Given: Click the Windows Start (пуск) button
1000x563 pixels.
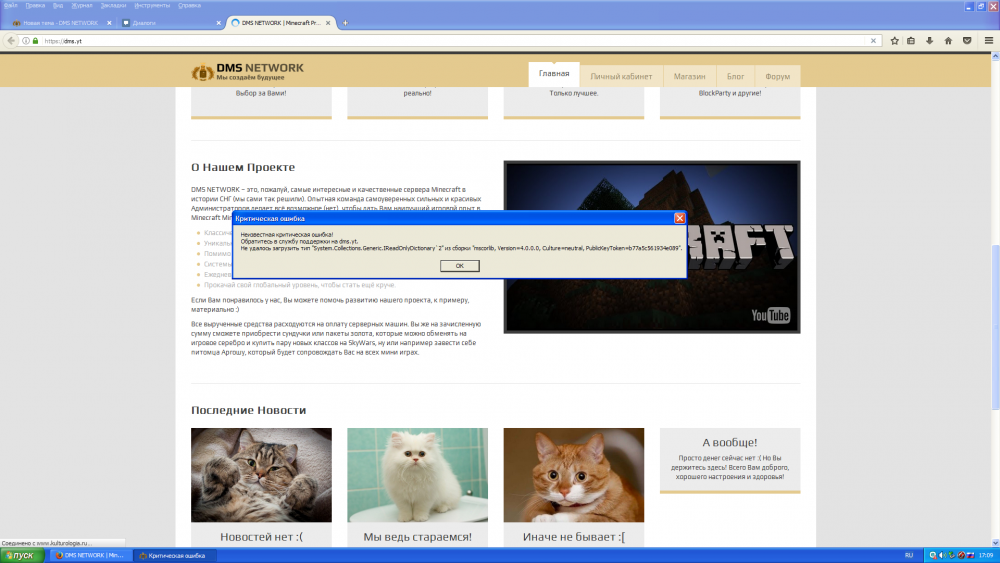Looking at the screenshot, I should point(22,555).
